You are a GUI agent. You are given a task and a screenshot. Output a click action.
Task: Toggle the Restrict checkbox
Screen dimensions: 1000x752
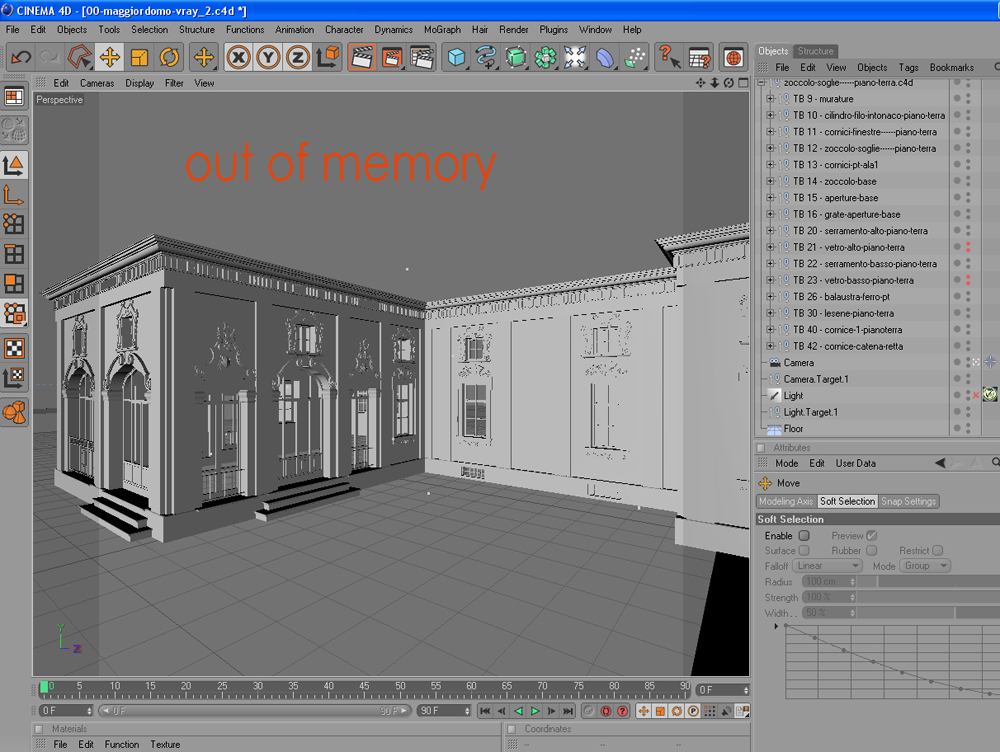938,550
